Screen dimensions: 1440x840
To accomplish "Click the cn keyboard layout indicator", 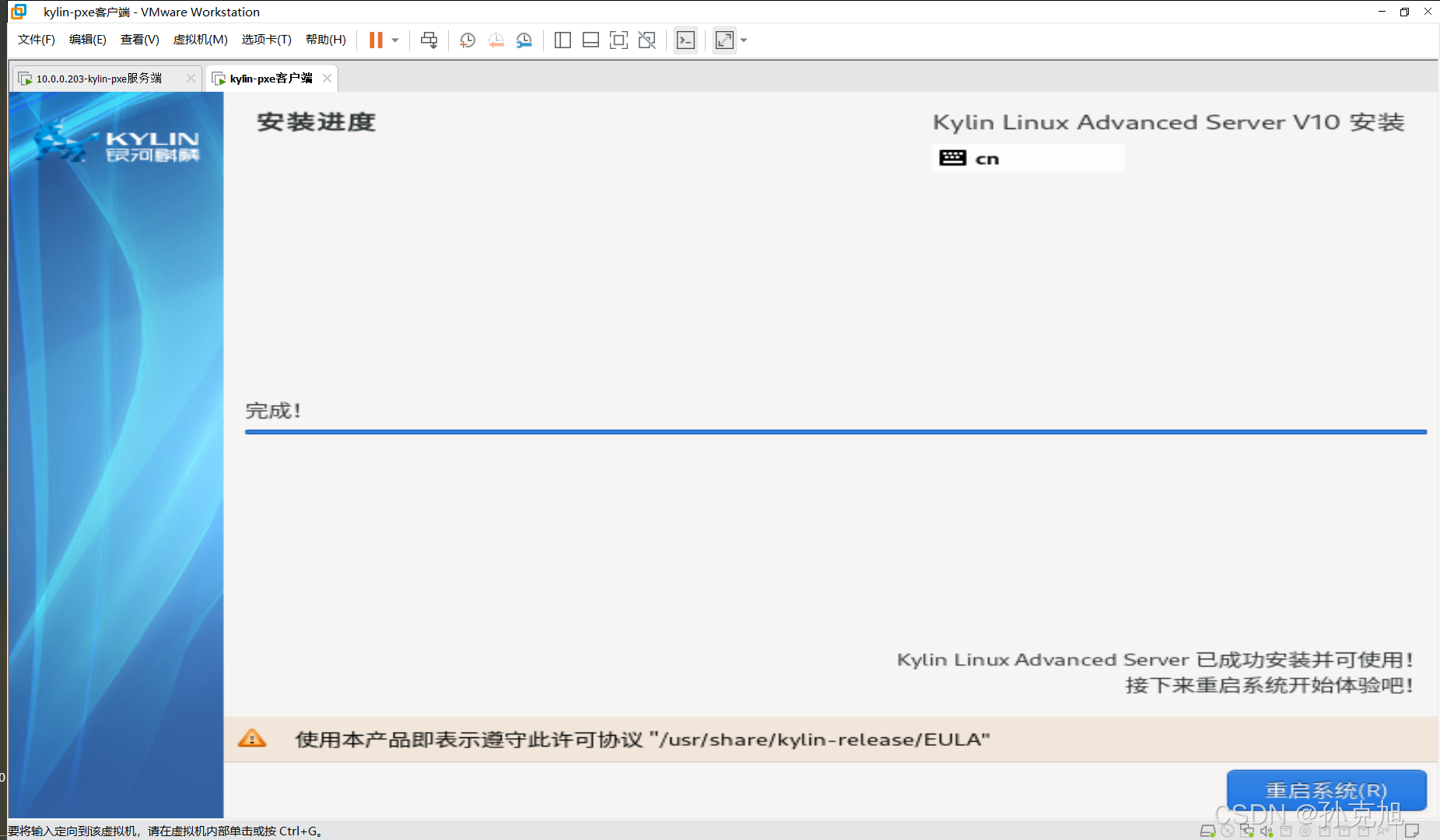I will click(x=1028, y=158).
